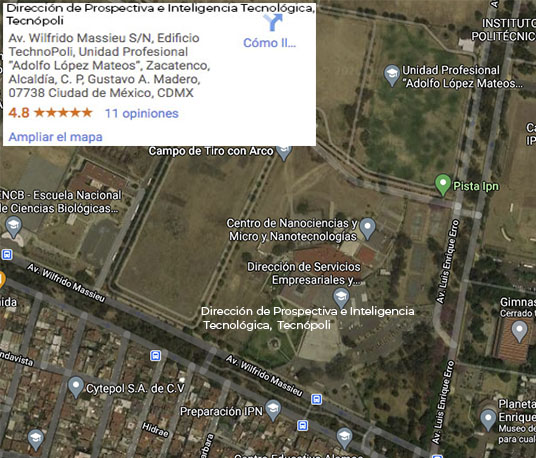
Task: Click the Centro de Nanociencias y Micro label
Action: tap(293, 230)
